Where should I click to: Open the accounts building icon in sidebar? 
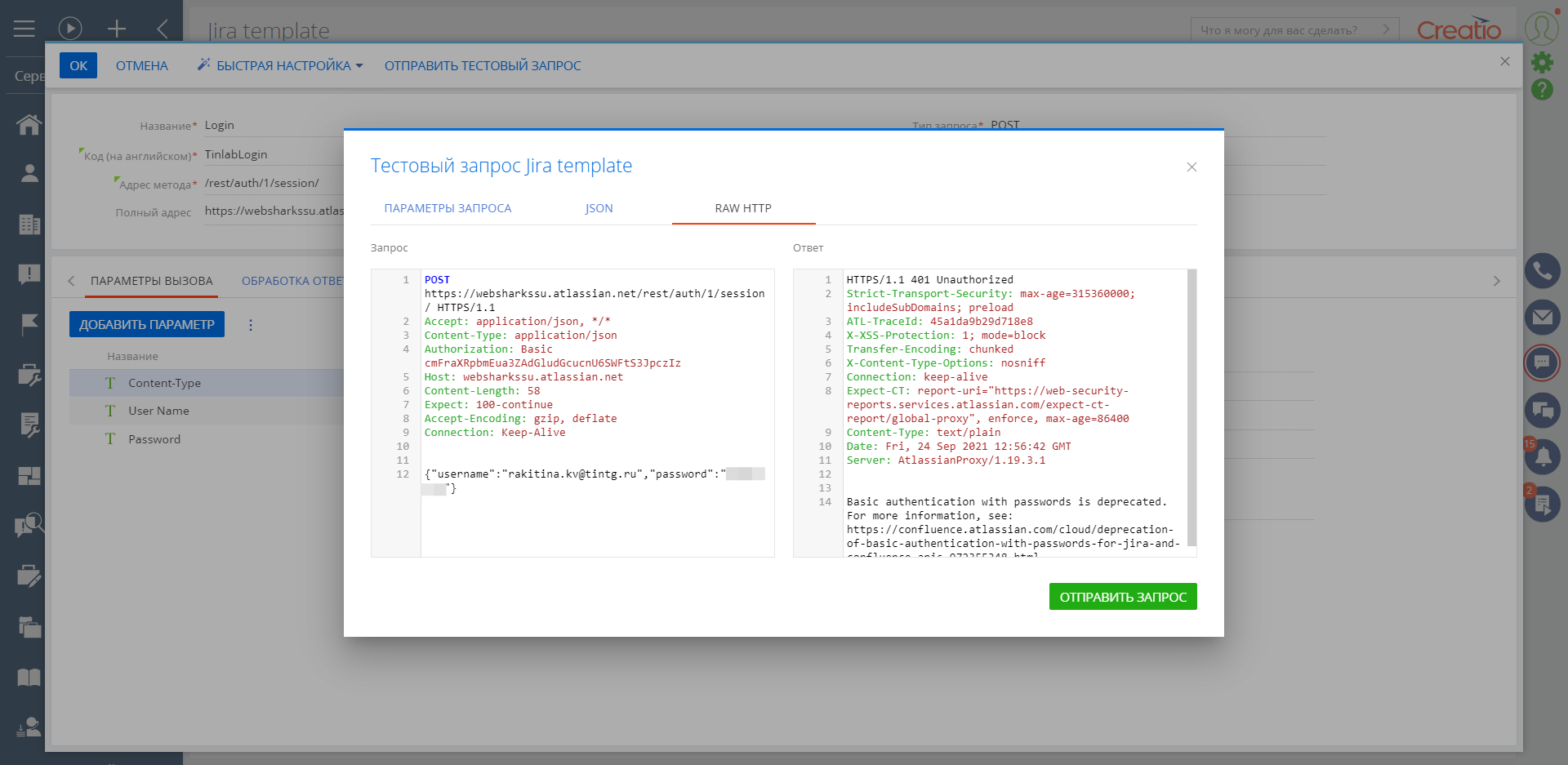[29, 224]
